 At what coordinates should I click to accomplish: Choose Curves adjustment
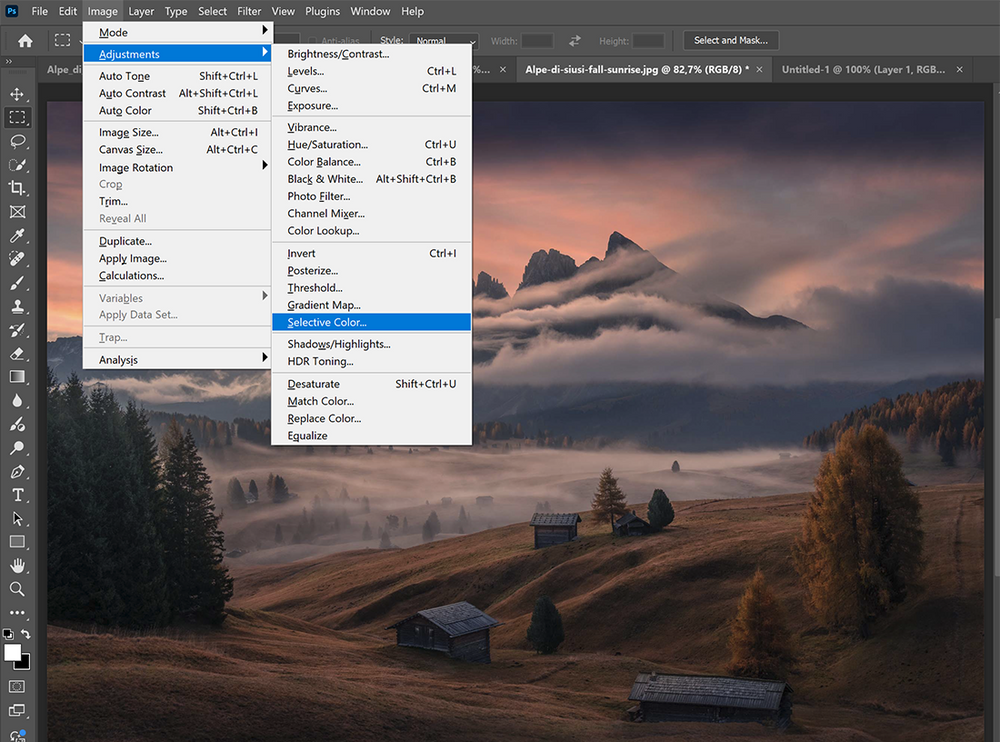pyautogui.click(x=371, y=89)
